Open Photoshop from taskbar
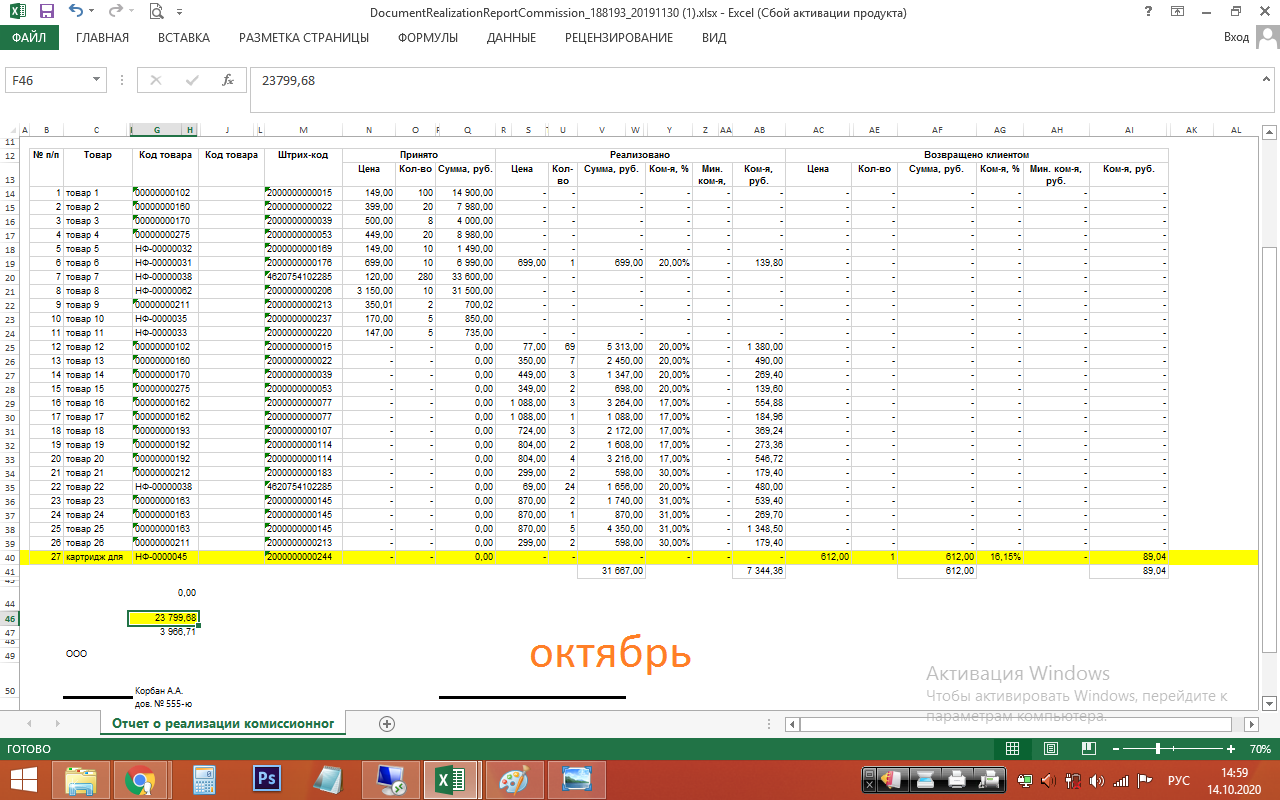The height and width of the screenshot is (800, 1280). pos(266,780)
